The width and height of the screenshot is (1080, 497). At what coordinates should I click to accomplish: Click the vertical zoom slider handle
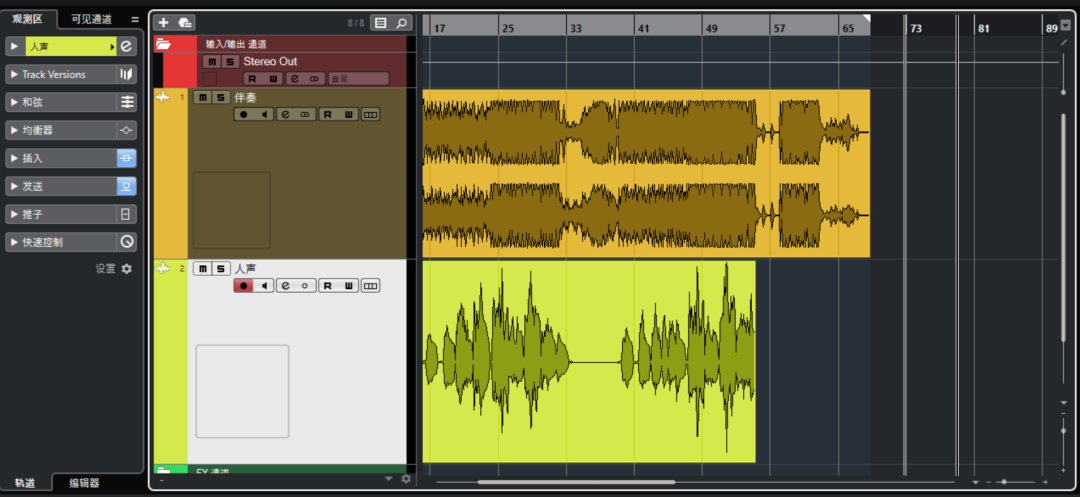tap(1064, 430)
